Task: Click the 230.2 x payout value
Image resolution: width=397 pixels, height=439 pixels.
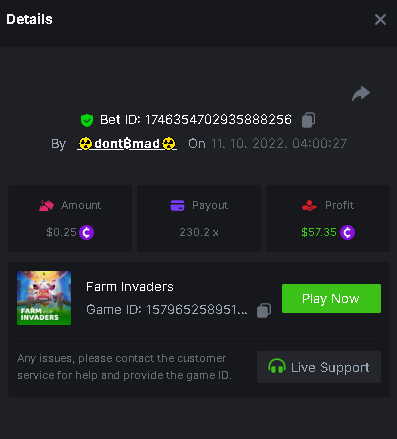Action: point(199,232)
